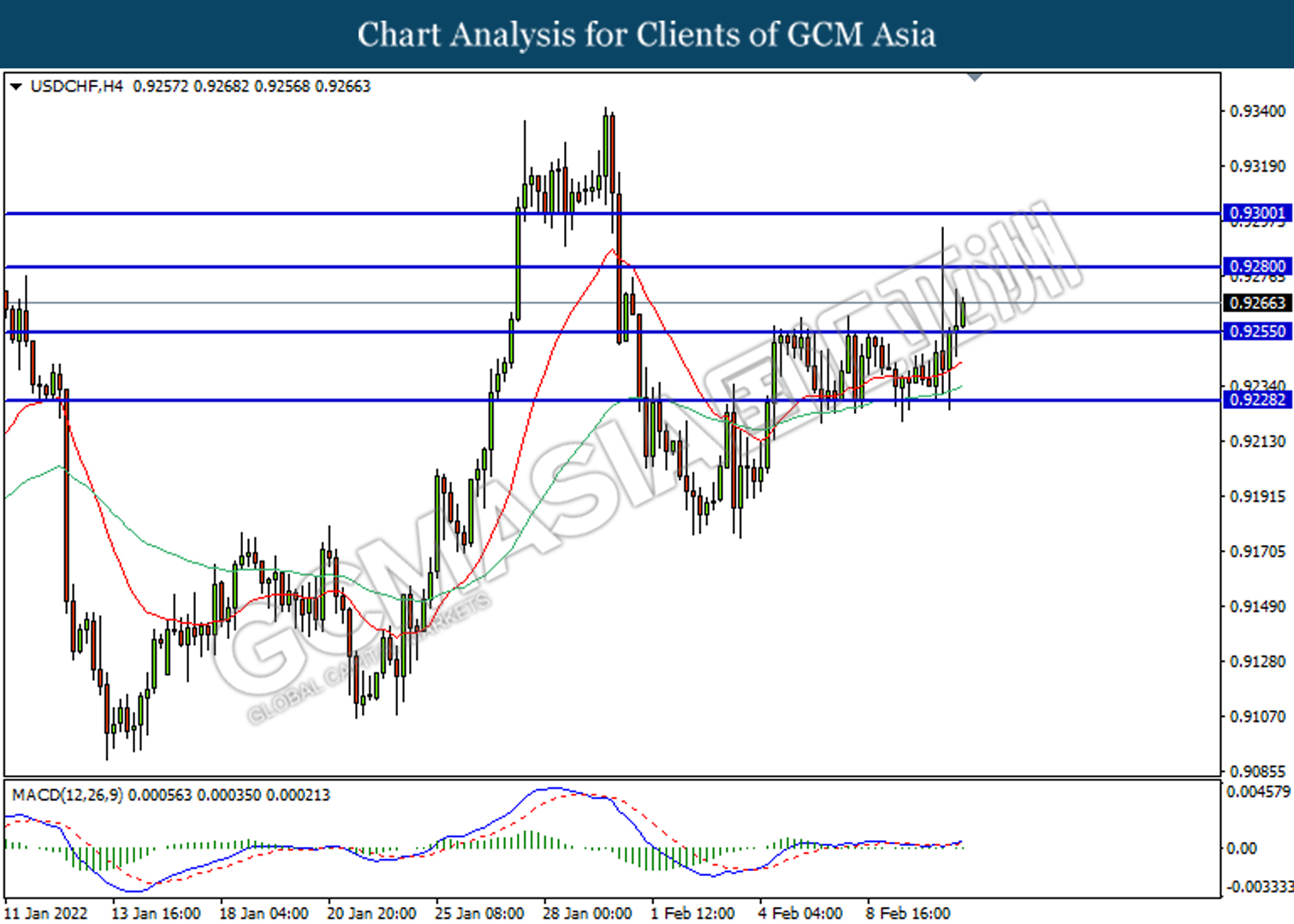Click the 8 Feb 16:00 time label
The height and width of the screenshot is (924, 1294).
pyautogui.click(x=908, y=913)
